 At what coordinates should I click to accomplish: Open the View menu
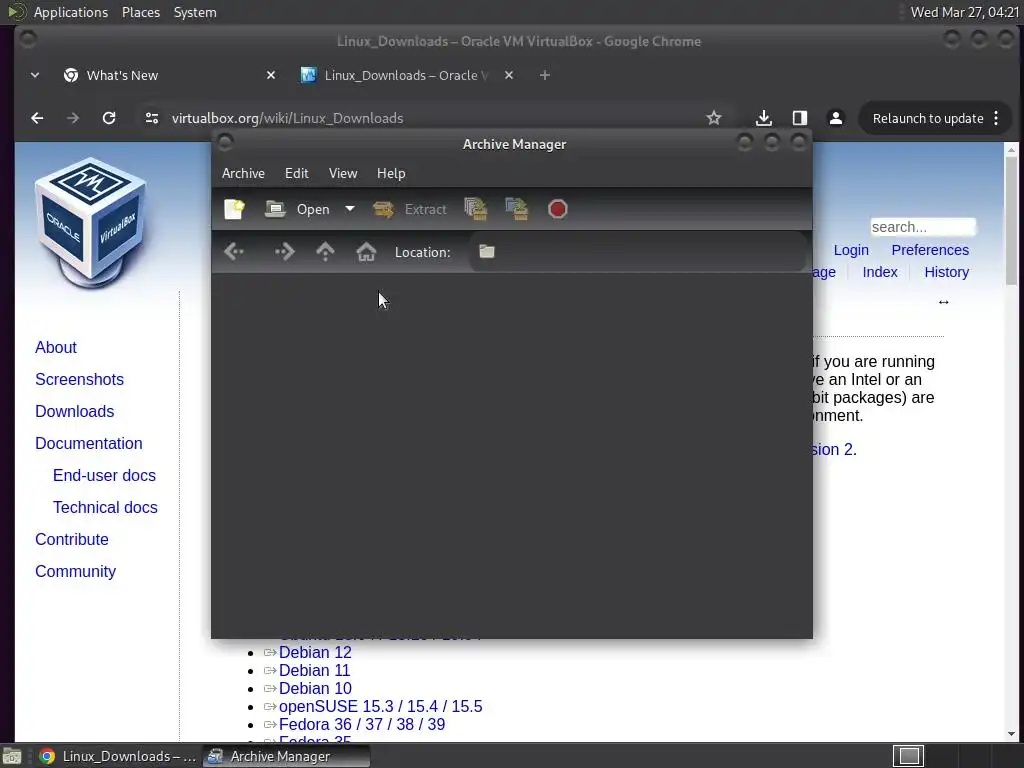(x=343, y=173)
